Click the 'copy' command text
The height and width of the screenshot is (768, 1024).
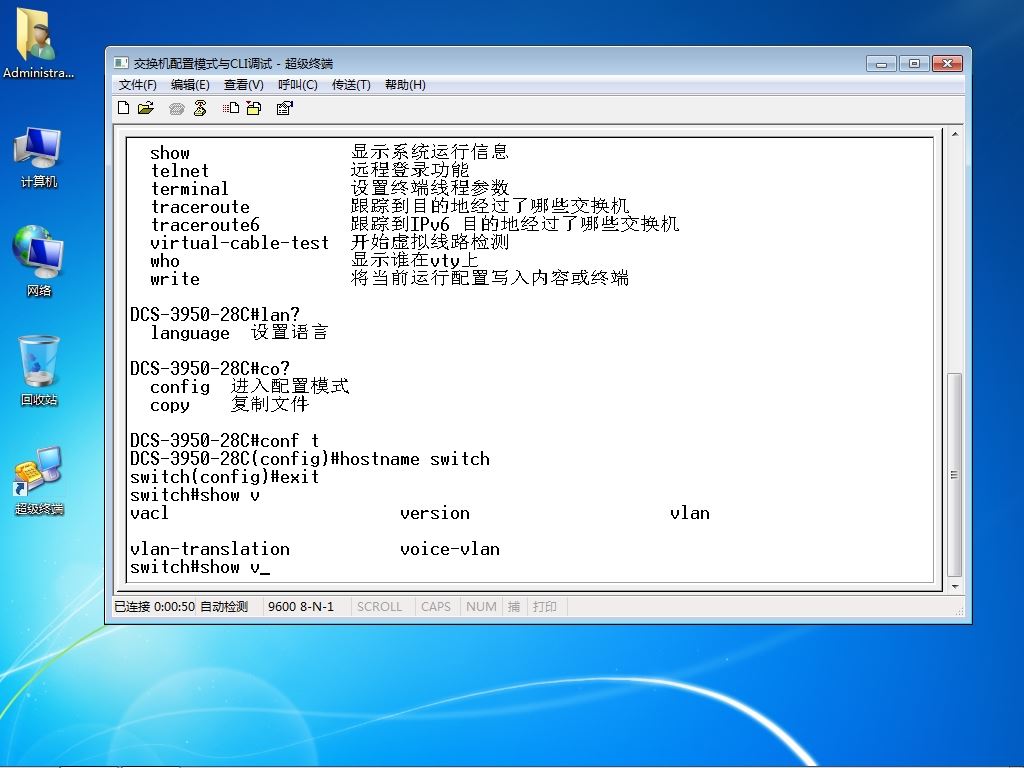click(170, 405)
